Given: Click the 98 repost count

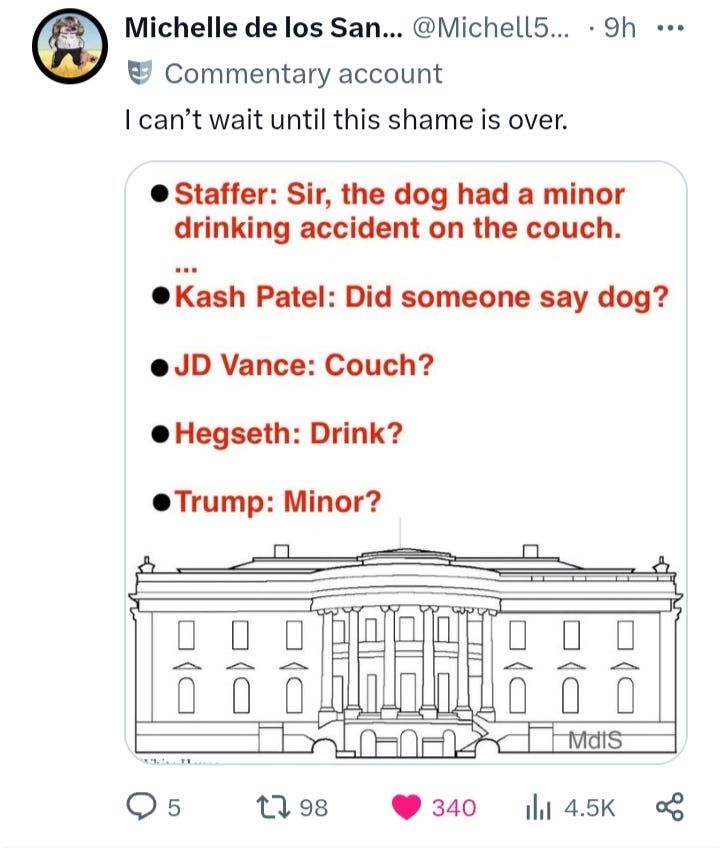Looking at the screenshot, I should (x=314, y=807).
